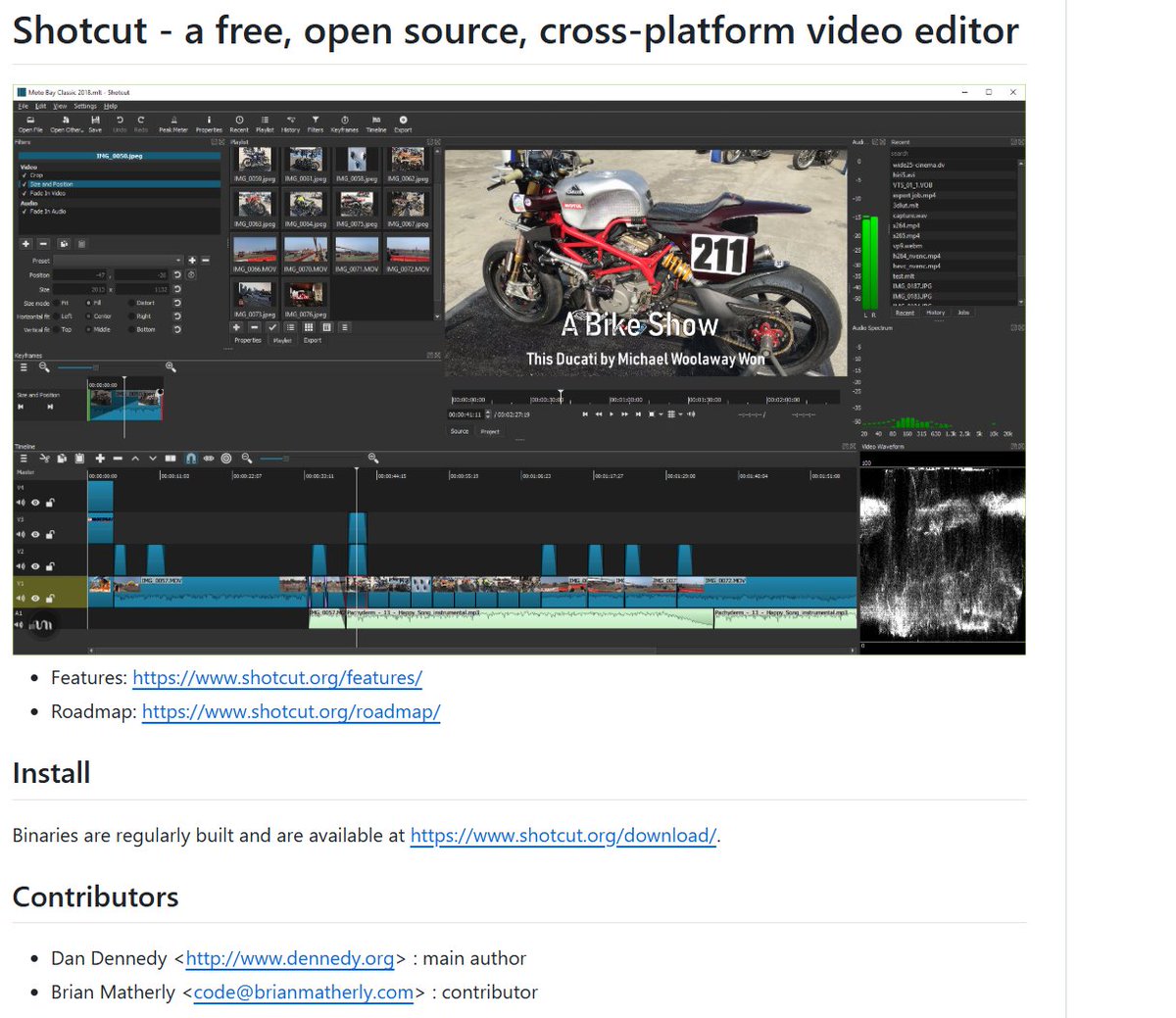Click the Export toolbar icon
Image resolution: width=1176 pixels, height=1018 pixels.
tap(403, 123)
